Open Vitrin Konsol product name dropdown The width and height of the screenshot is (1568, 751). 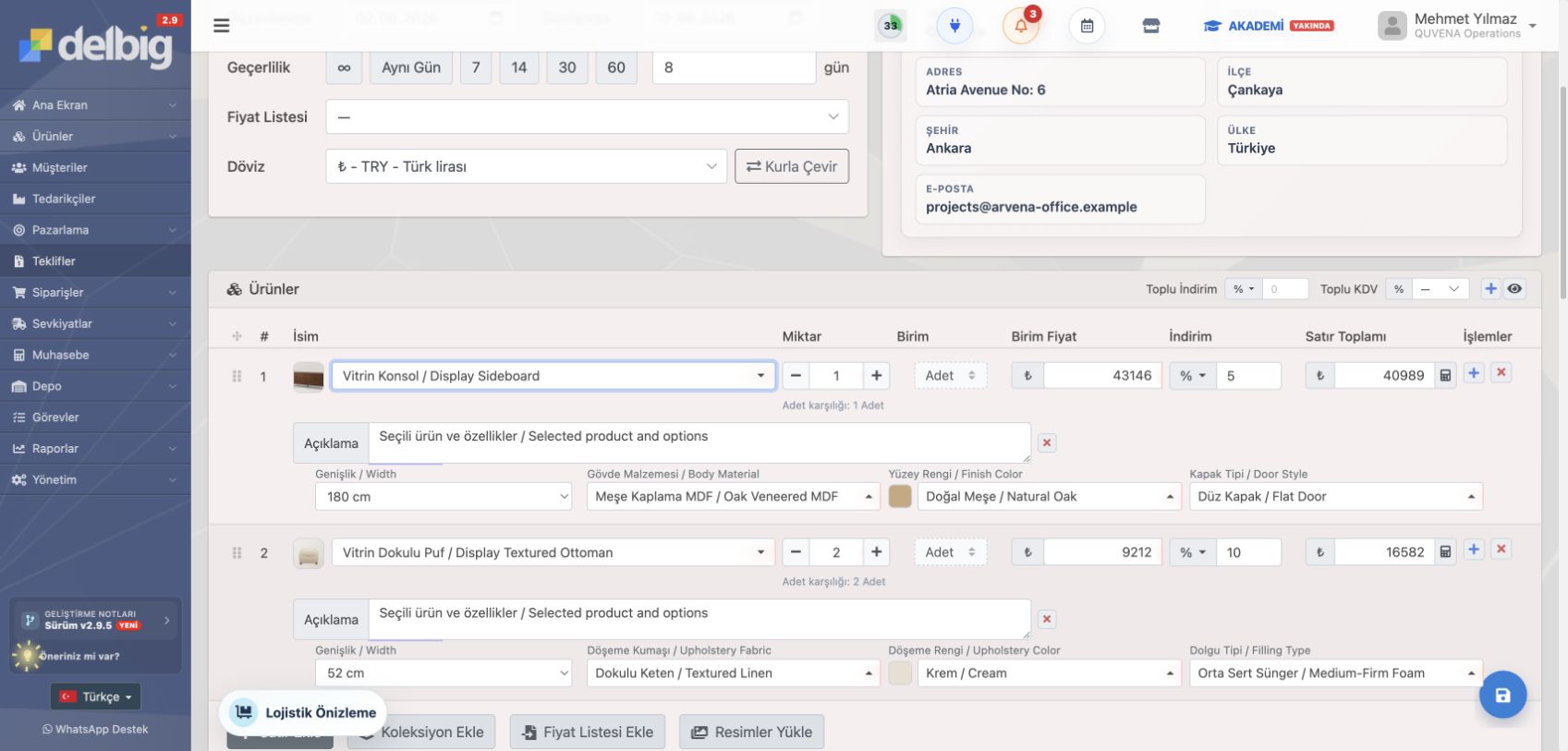point(553,376)
